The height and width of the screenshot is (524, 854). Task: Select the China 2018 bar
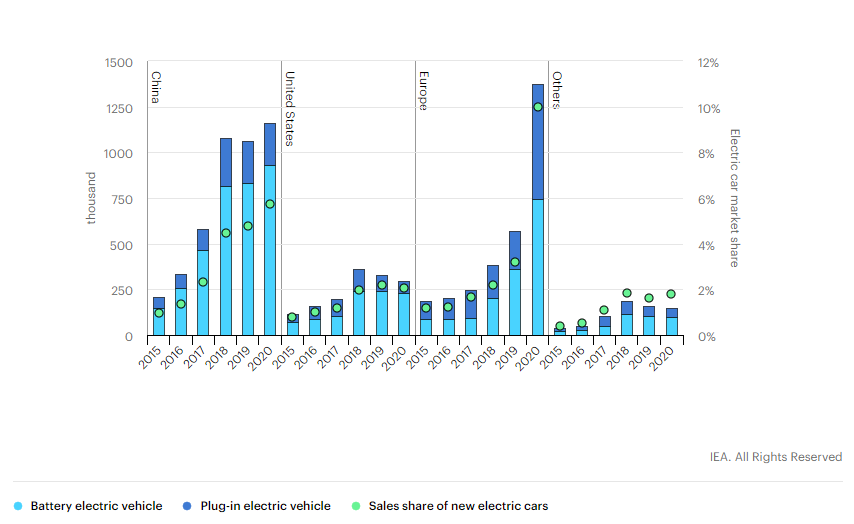pyautogui.click(x=226, y=237)
